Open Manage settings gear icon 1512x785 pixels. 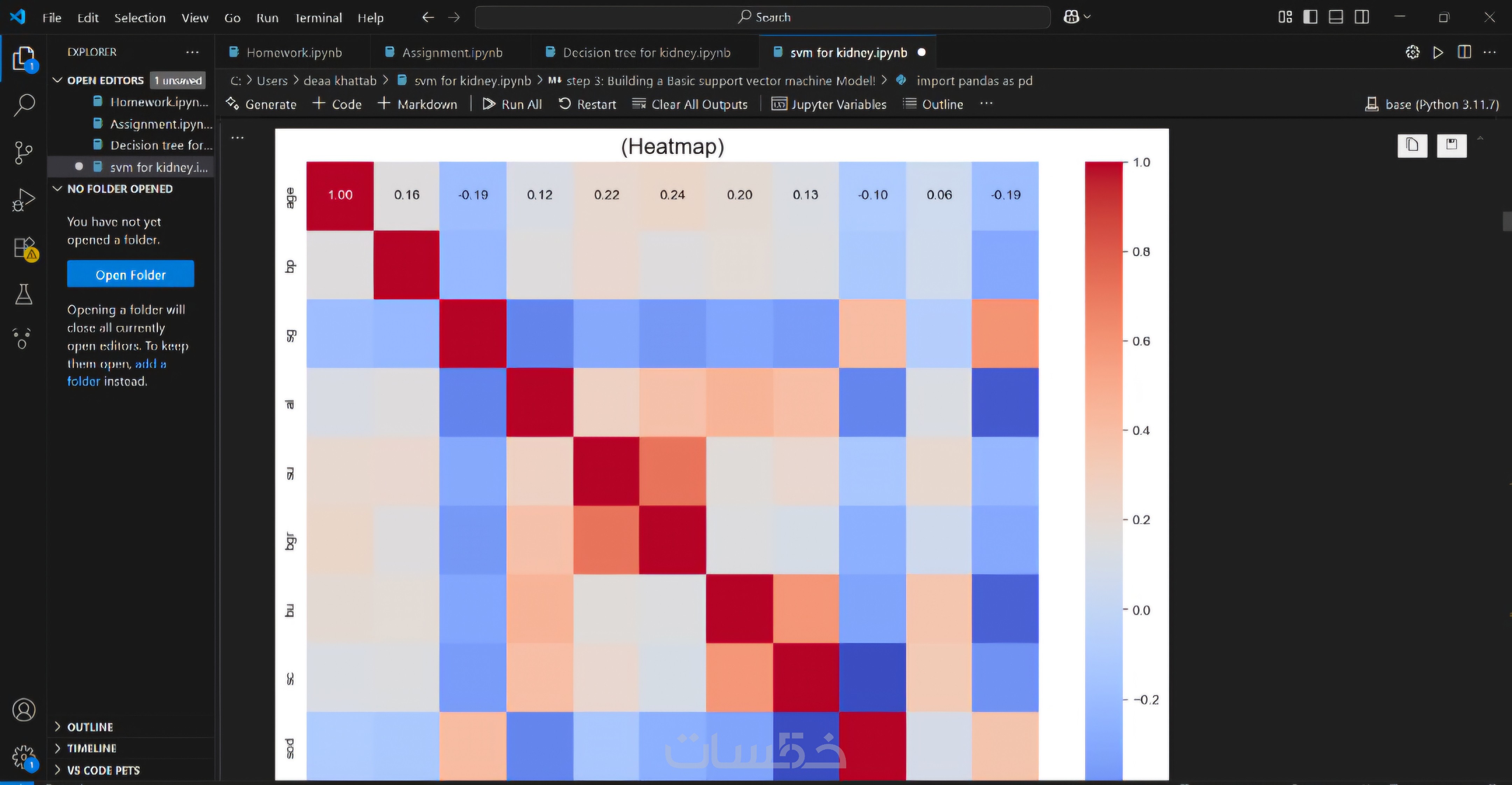pos(23,757)
